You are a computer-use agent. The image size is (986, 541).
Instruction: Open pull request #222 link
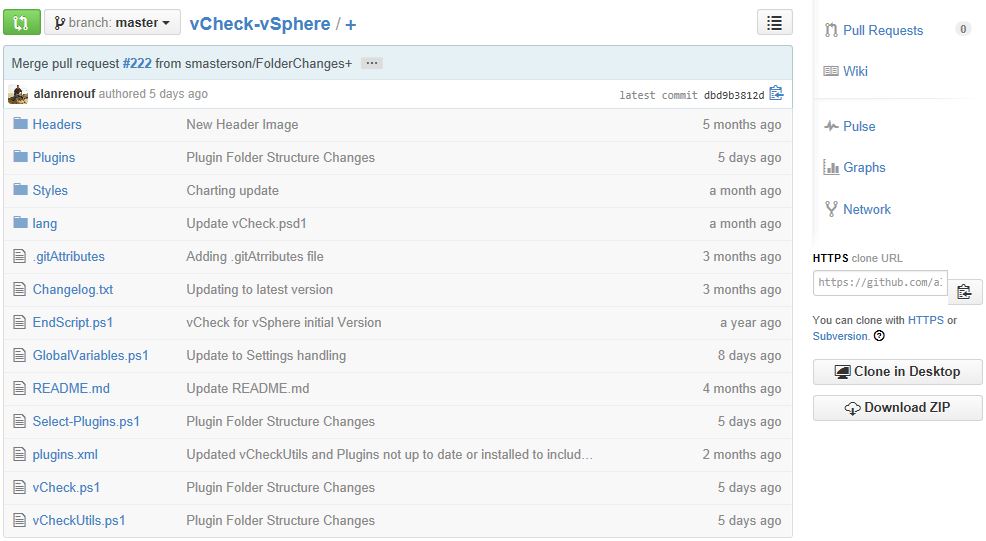tap(137, 64)
